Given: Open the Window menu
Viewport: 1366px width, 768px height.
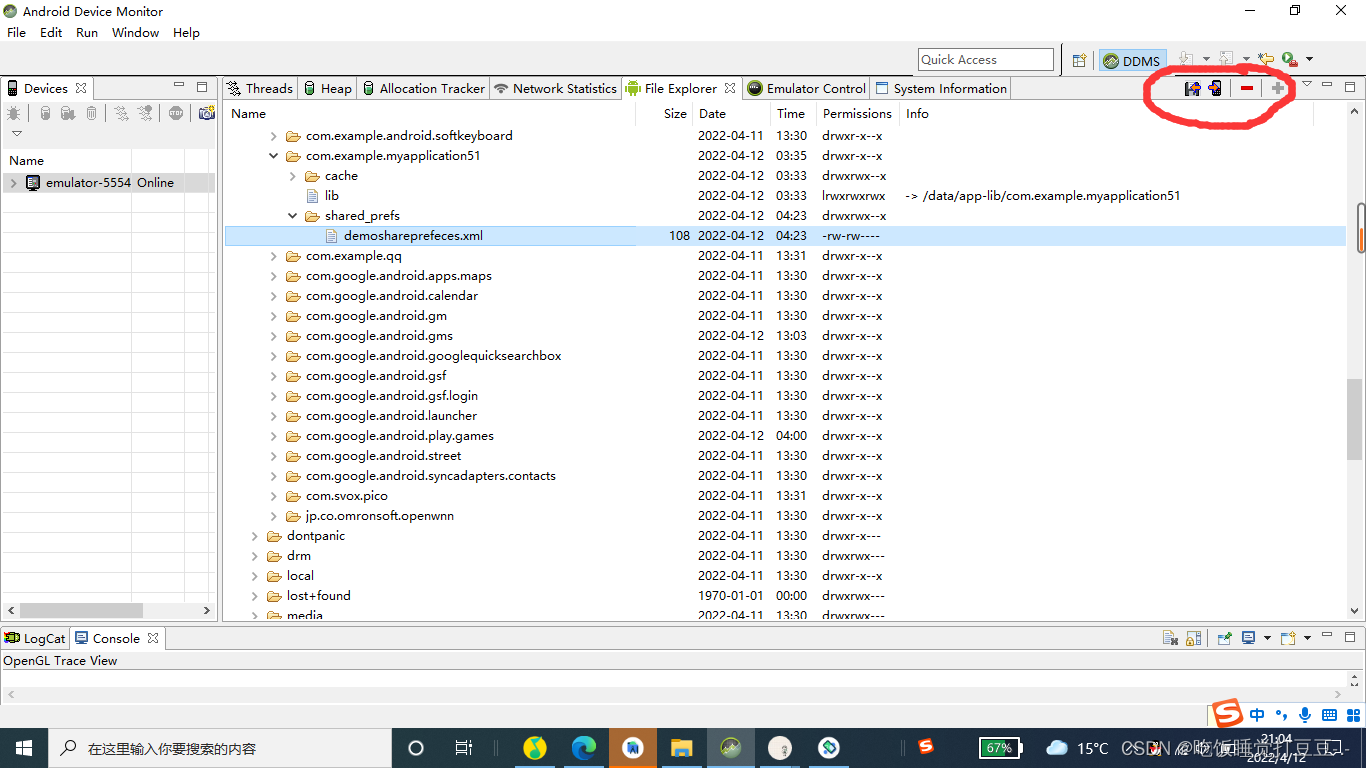Looking at the screenshot, I should point(135,32).
